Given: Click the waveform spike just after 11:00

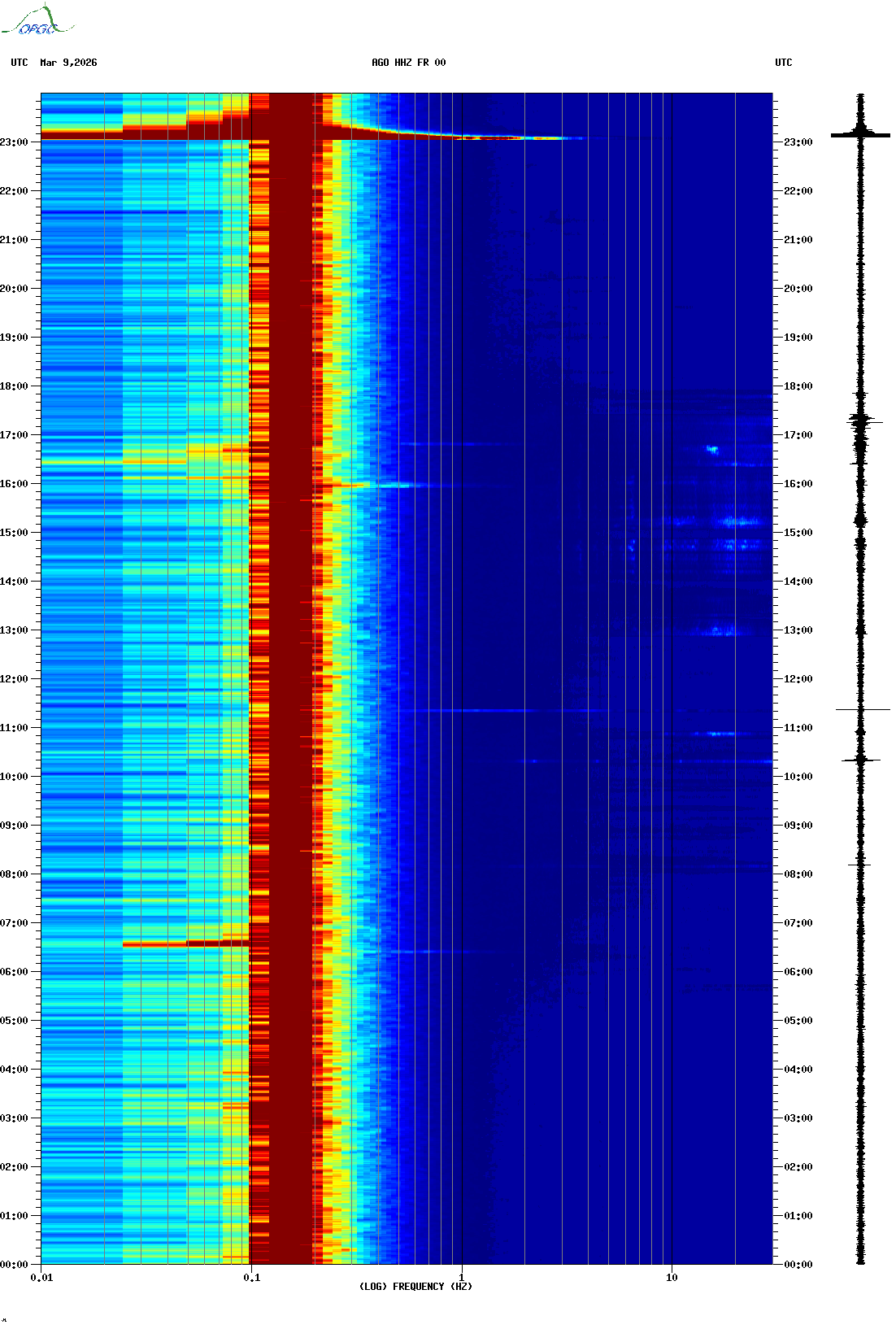Looking at the screenshot, I should click(x=862, y=710).
